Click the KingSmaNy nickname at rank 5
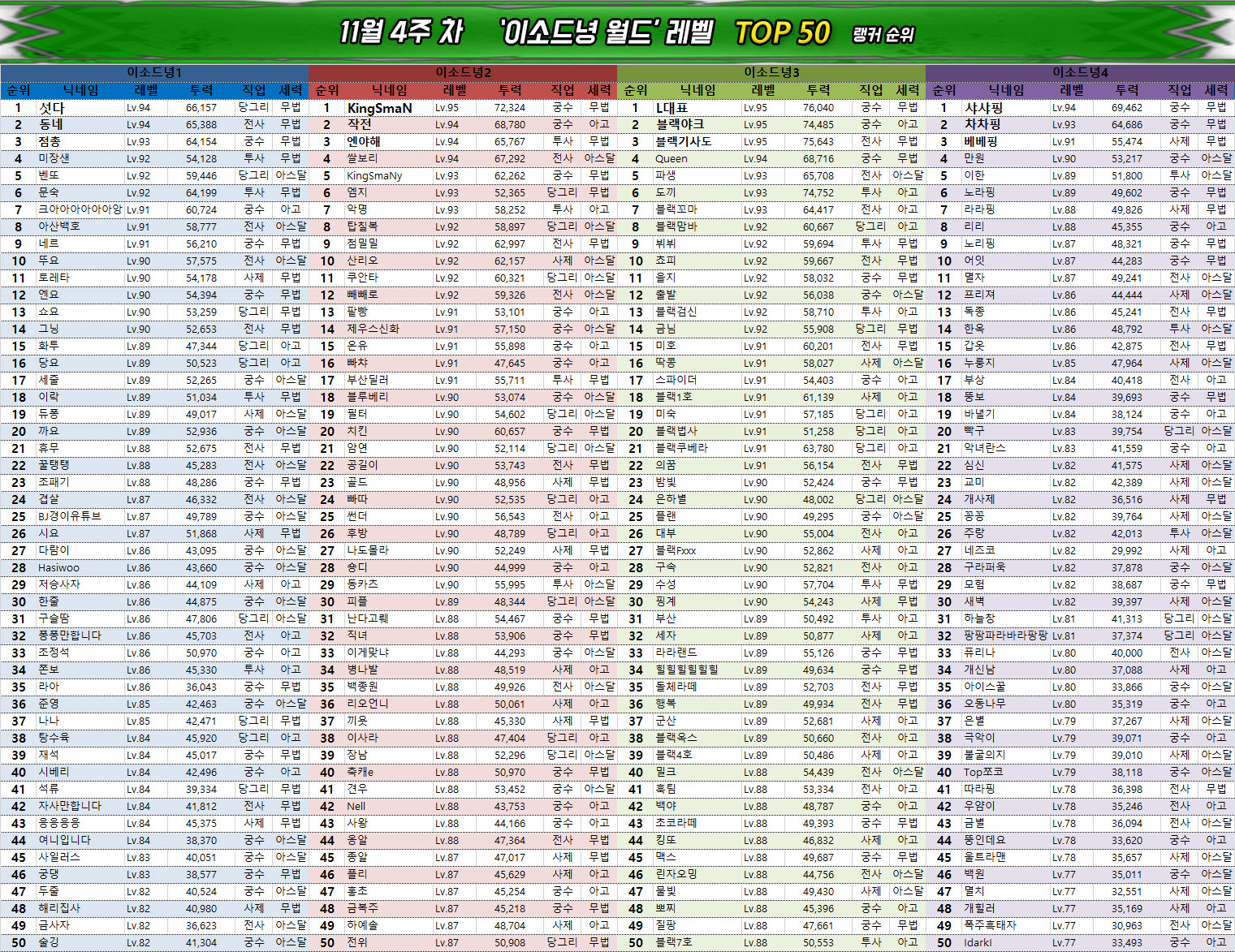This screenshot has height=952, width=1235. [x=374, y=176]
